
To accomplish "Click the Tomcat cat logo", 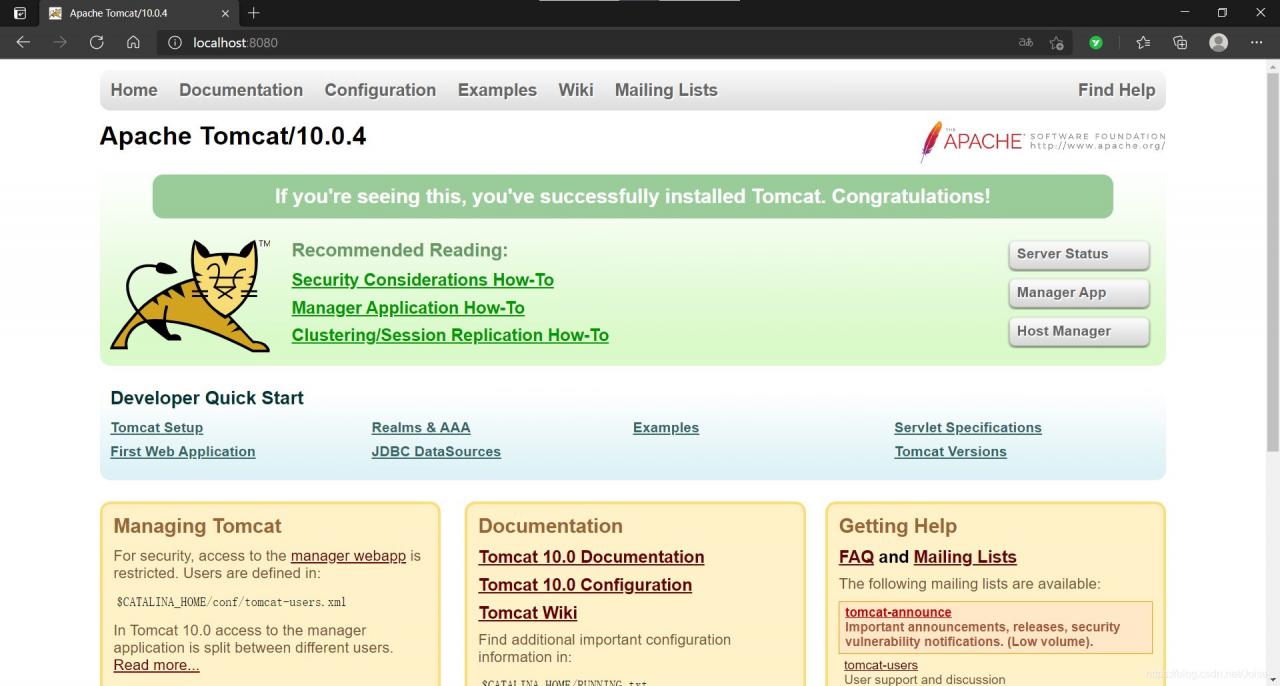I will [x=191, y=295].
